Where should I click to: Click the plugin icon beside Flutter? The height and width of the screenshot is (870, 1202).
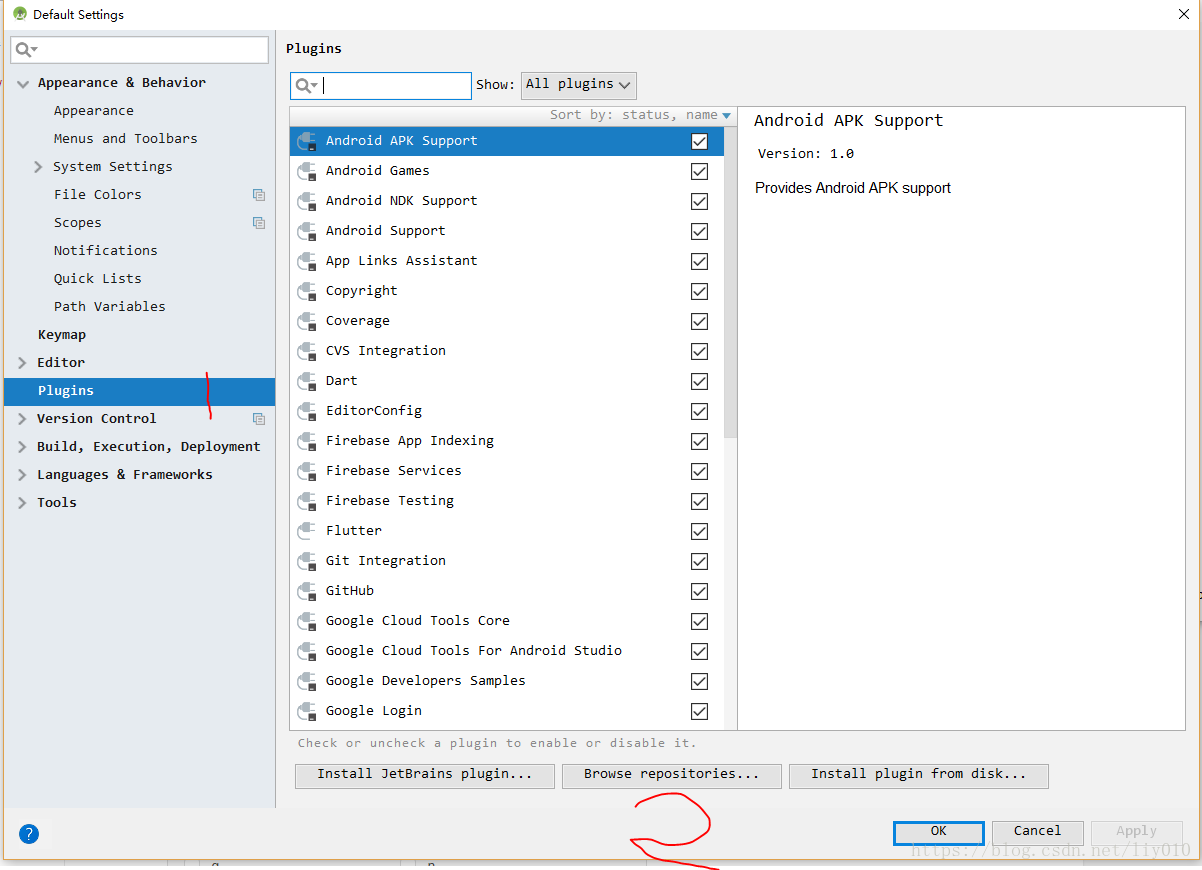(308, 531)
